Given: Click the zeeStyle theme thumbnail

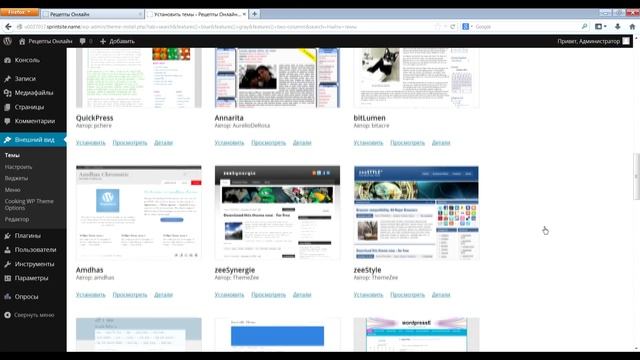Looking at the screenshot, I should coord(416,213).
